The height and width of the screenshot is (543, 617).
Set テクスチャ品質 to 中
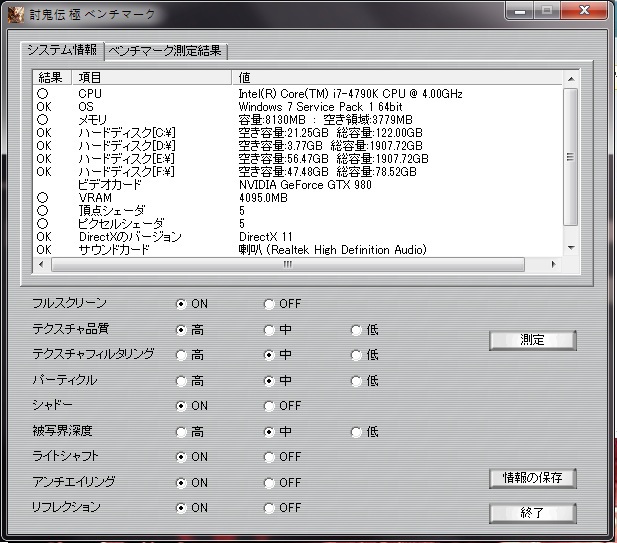pyautogui.click(x=269, y=330)
